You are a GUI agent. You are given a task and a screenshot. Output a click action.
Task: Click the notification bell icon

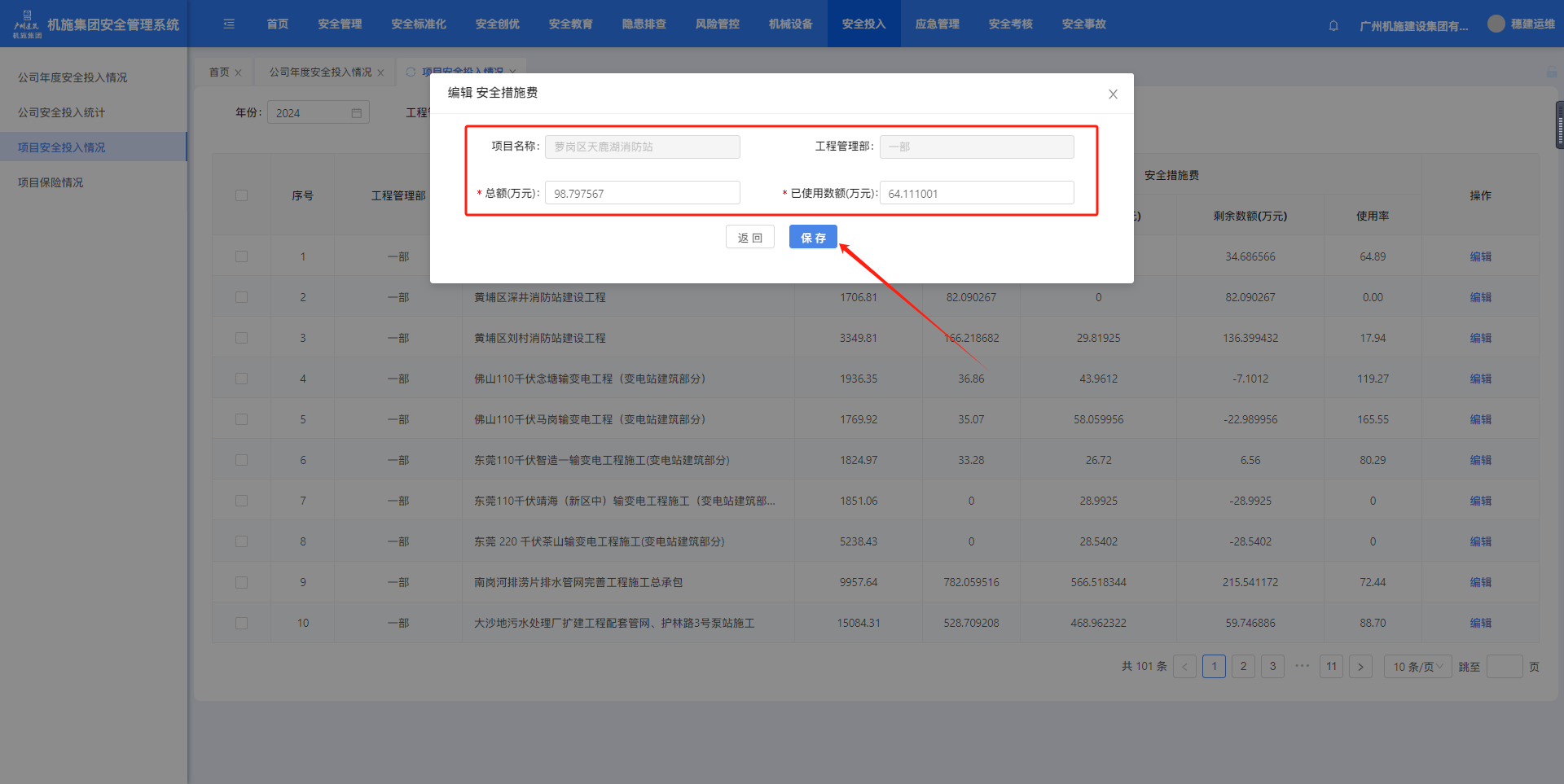tap(1333, 25)
